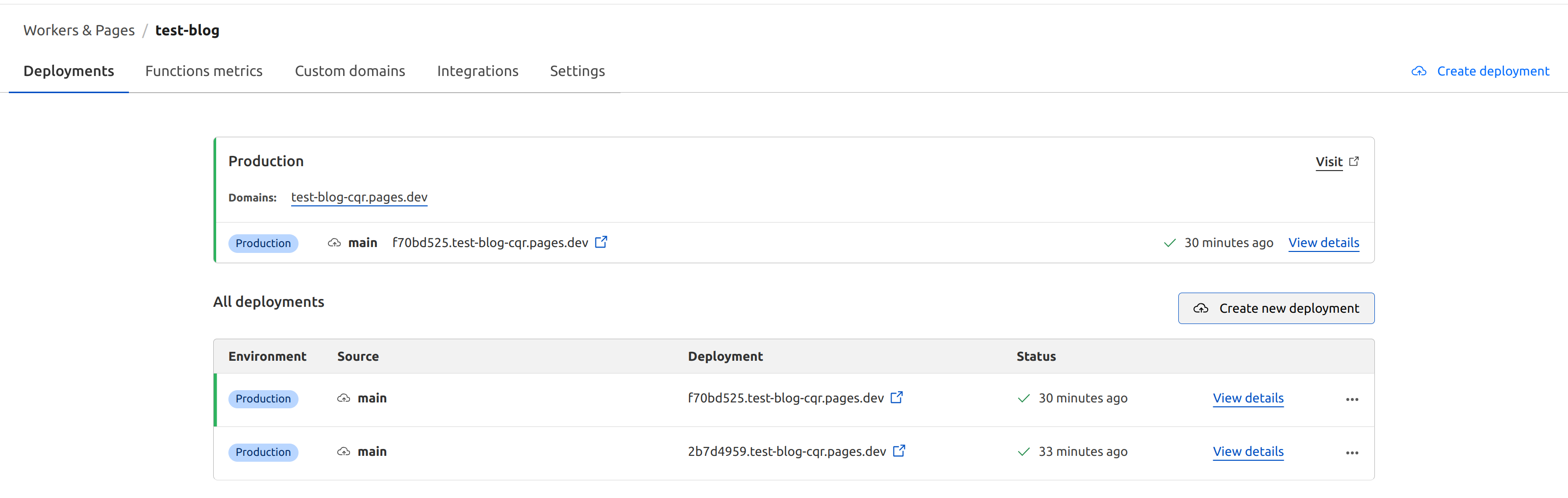Navigate to Workers & Pages breadcrumb
Viewport: 1568px width, 498px height.
(x=79, y=30)
